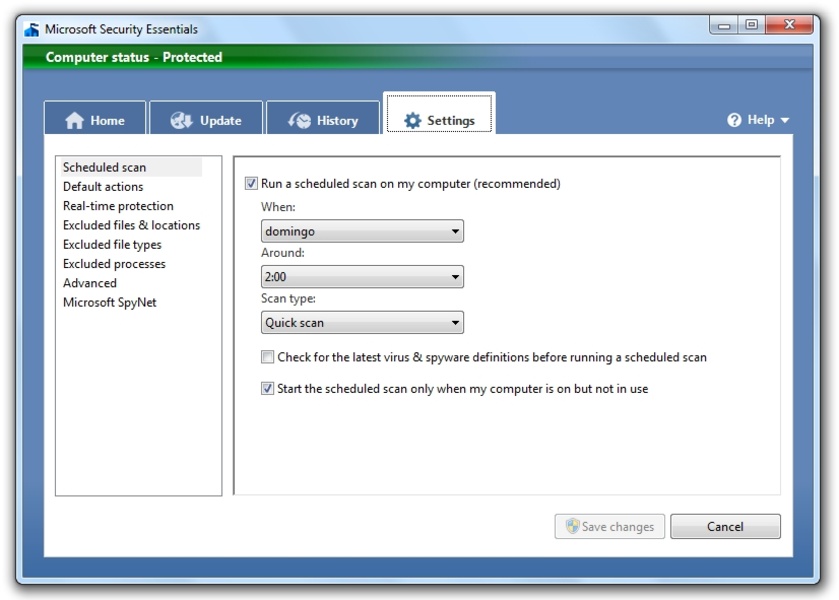Open Excluded processes settings
Screen dimensions: 839x600
pyautogui.click(x=115, y=263)
